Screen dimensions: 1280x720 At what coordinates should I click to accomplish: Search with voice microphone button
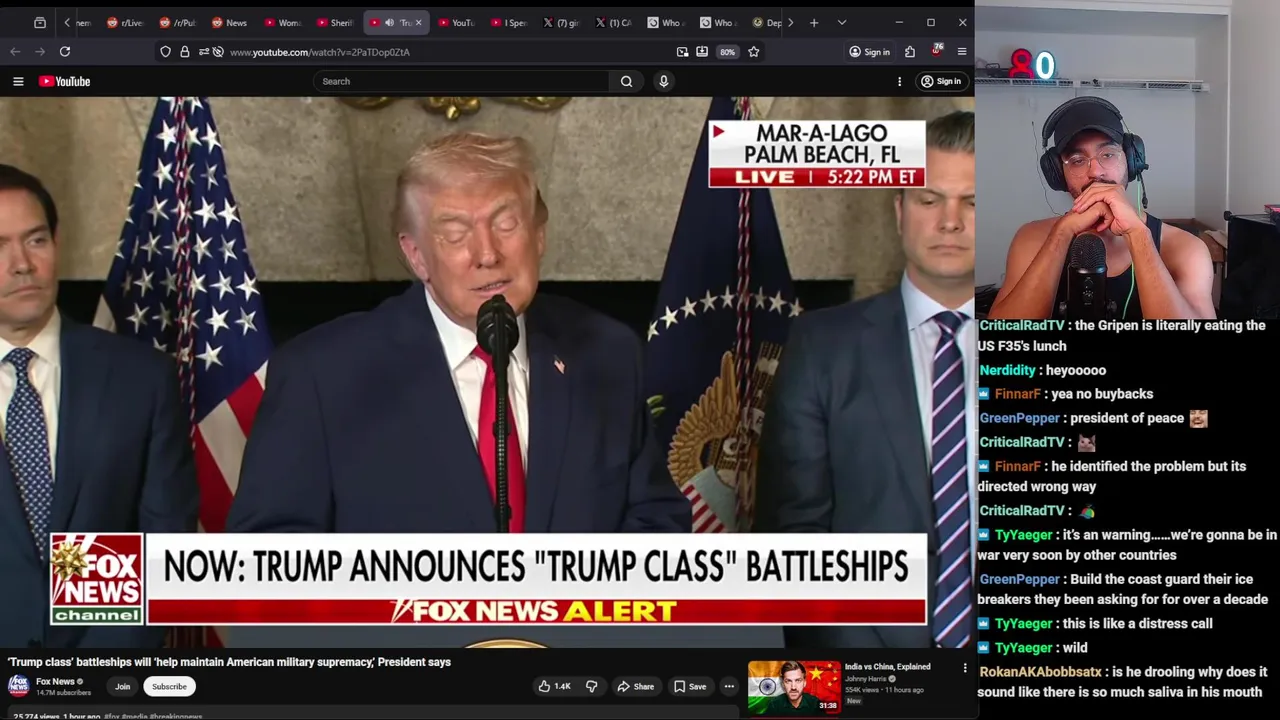pyautogui.click(x=663, y=81)
